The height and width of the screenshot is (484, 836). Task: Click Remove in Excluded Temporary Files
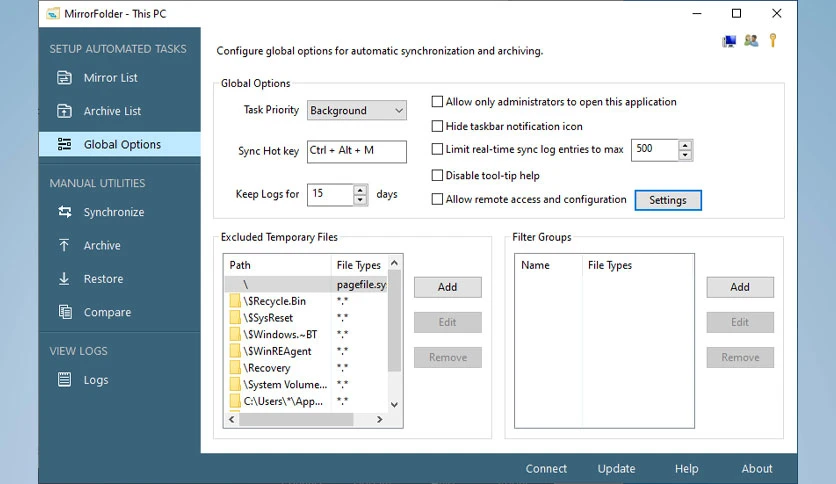tap(447, 357)
